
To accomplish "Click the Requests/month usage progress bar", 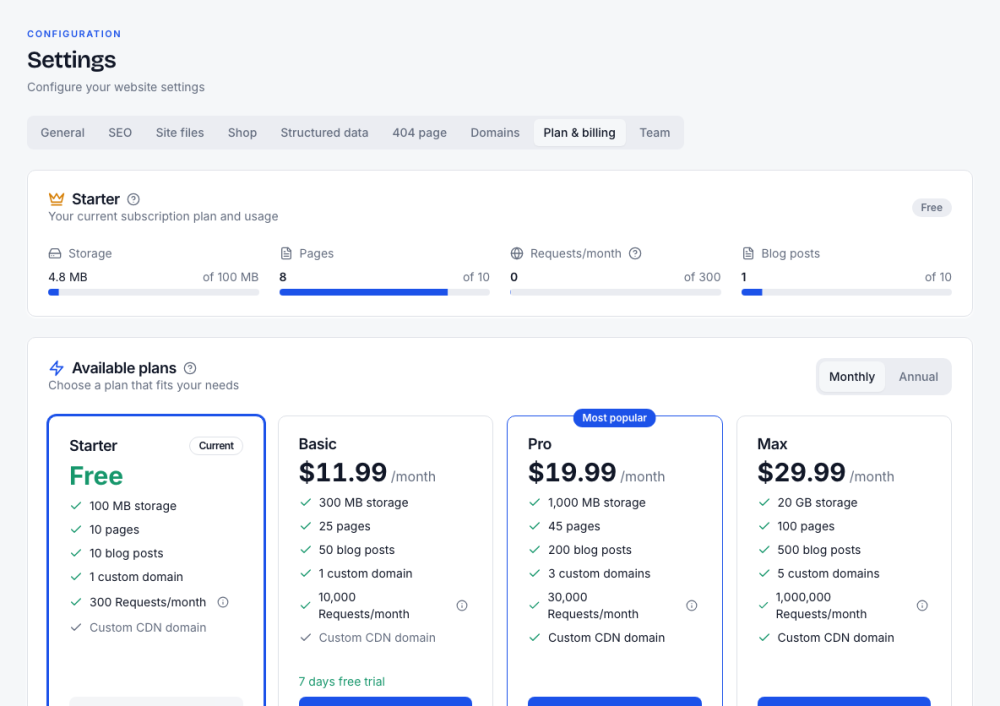I will [615, 292].
